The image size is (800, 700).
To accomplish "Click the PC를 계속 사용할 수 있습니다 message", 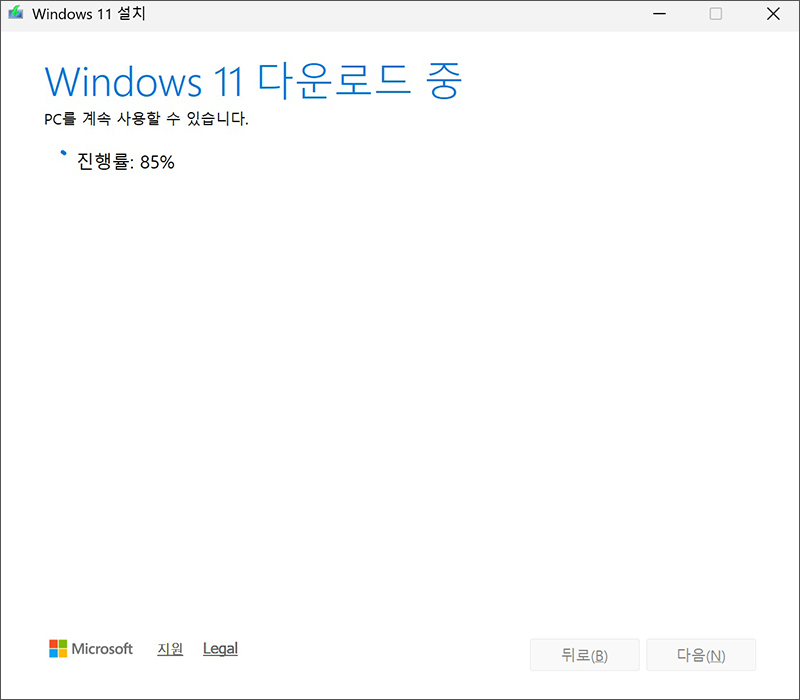I will [146, 119].
